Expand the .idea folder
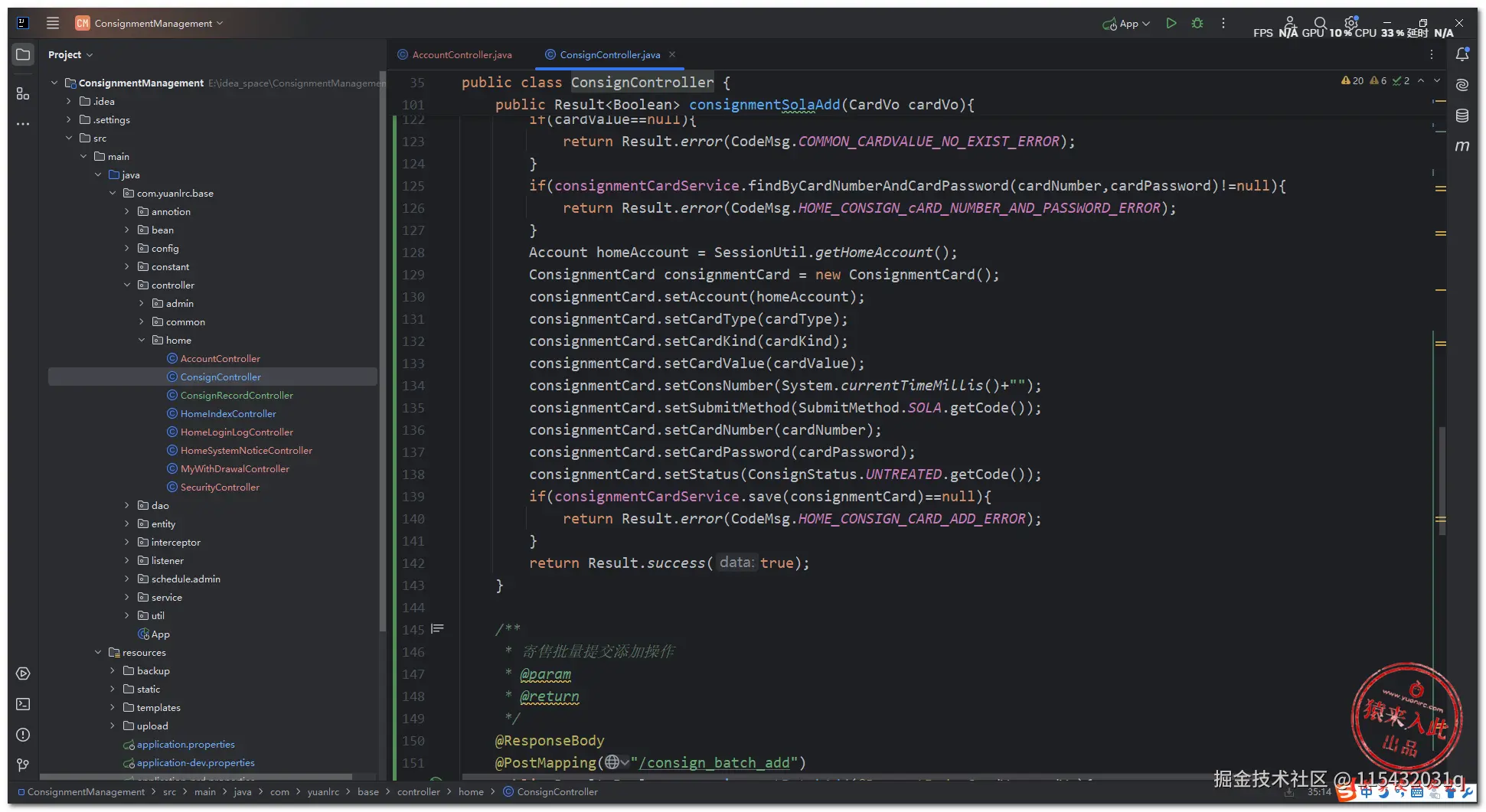 coord(69,101)
